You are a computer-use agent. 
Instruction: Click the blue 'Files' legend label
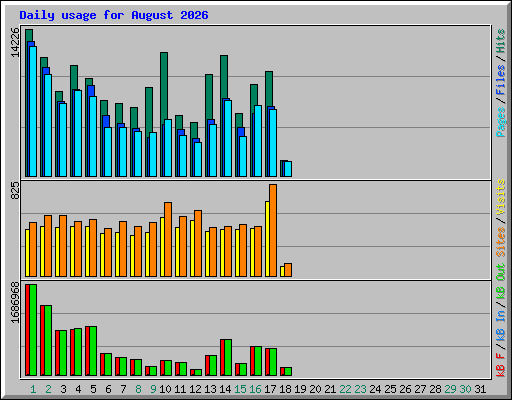pyautogui.click(x=501, y=80)
